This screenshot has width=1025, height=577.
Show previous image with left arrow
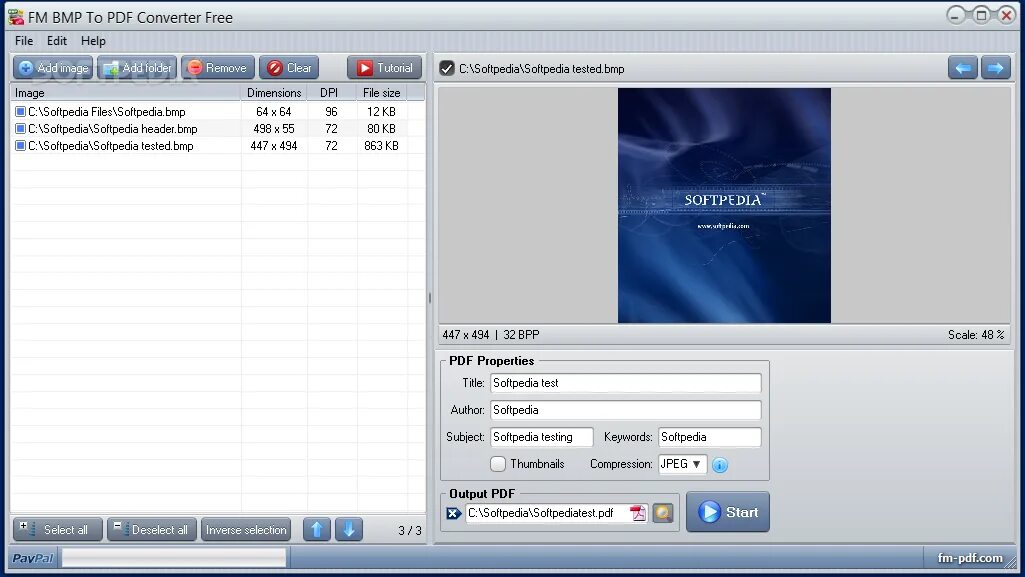(x=962, y=68)
